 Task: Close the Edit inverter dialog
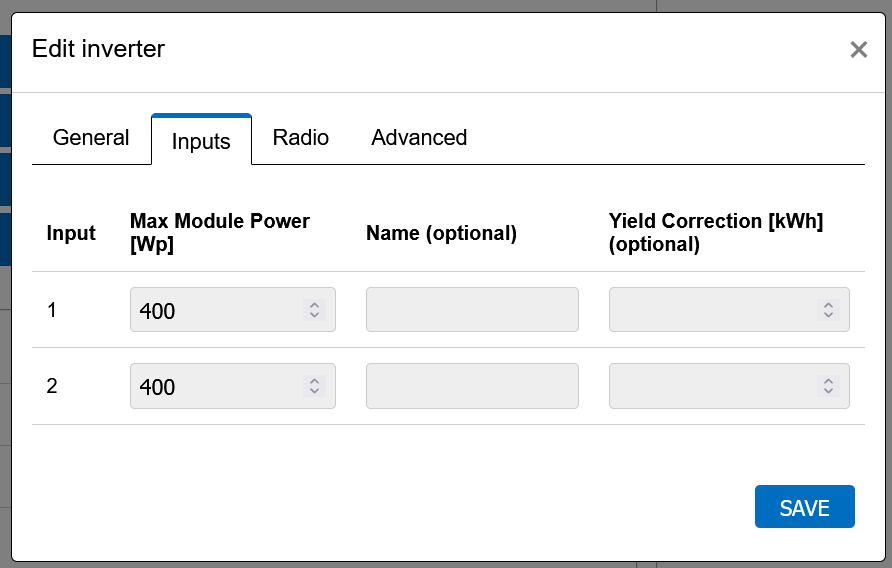point(858,50)
